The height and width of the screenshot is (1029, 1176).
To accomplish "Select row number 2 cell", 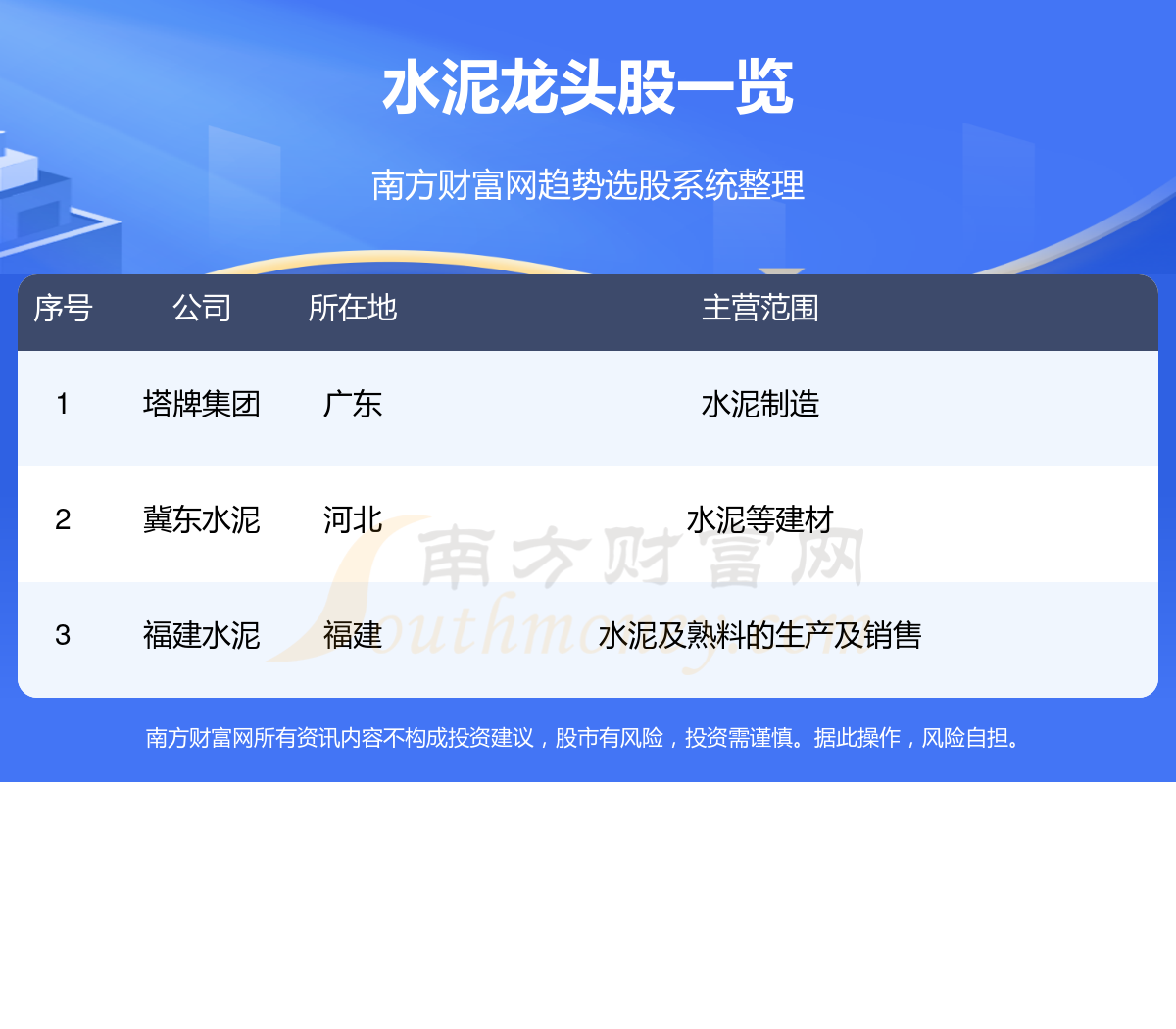I will (63, 519).
